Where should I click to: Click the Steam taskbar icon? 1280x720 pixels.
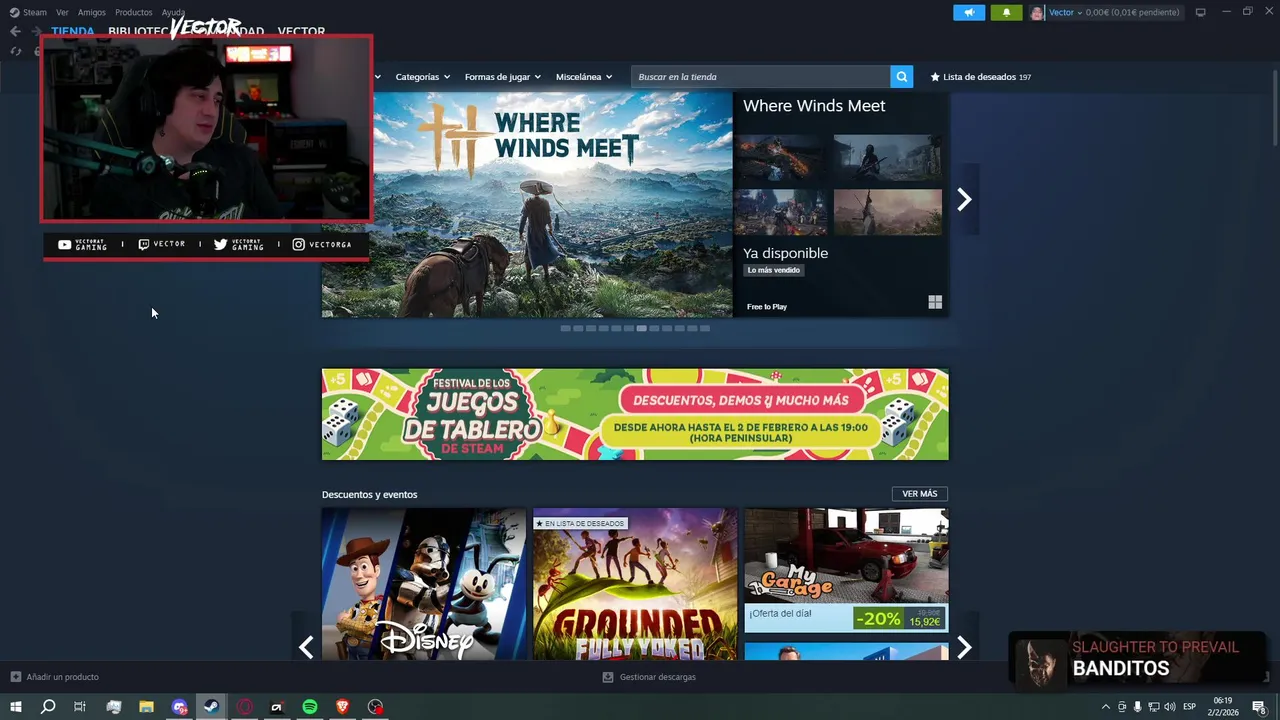pos(211,707)
